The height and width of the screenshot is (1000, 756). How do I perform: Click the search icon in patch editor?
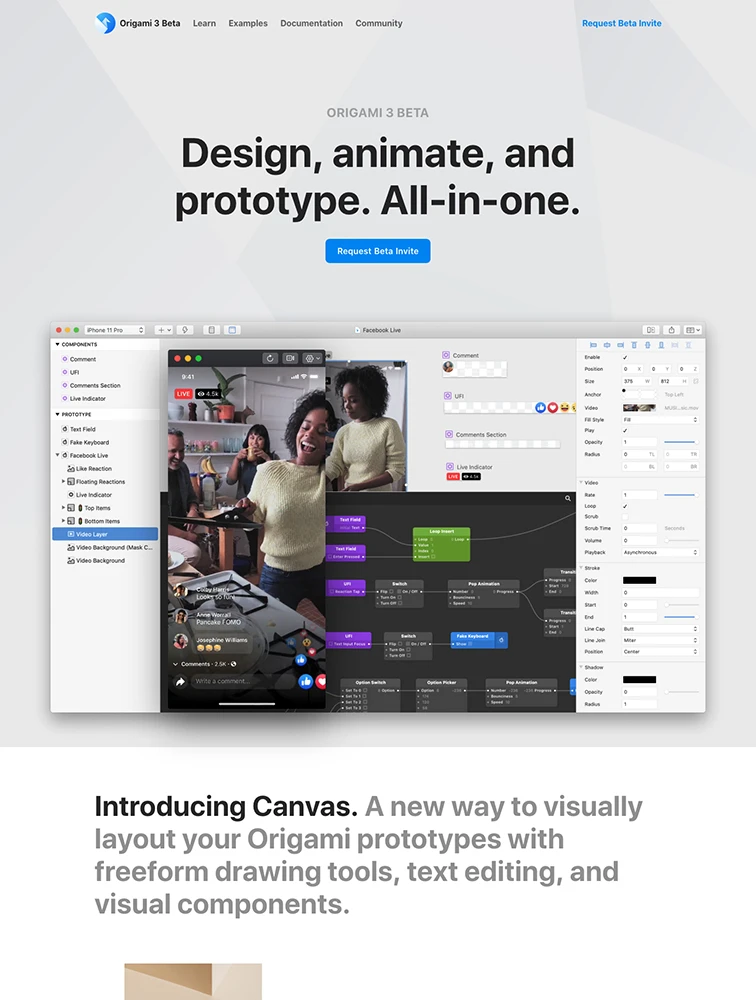(568, 499)
